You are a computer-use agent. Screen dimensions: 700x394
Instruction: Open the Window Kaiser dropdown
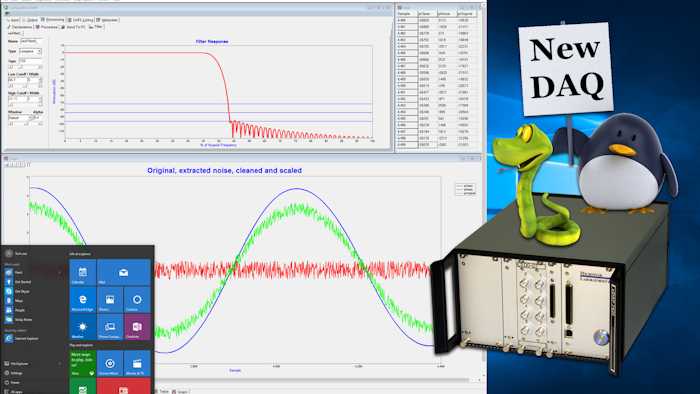[x=20, y=118]
